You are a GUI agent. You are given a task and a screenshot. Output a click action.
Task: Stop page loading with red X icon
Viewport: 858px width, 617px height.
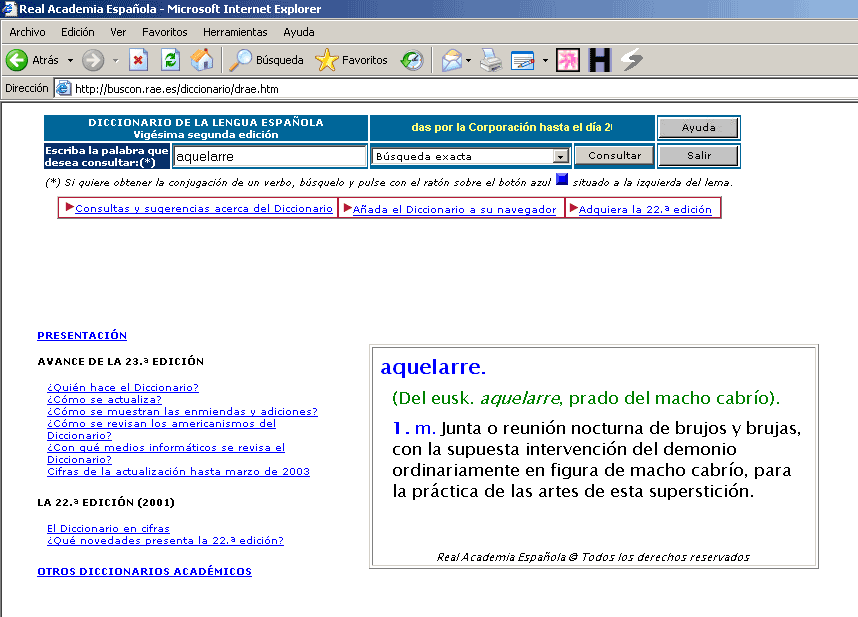point(138,60)
